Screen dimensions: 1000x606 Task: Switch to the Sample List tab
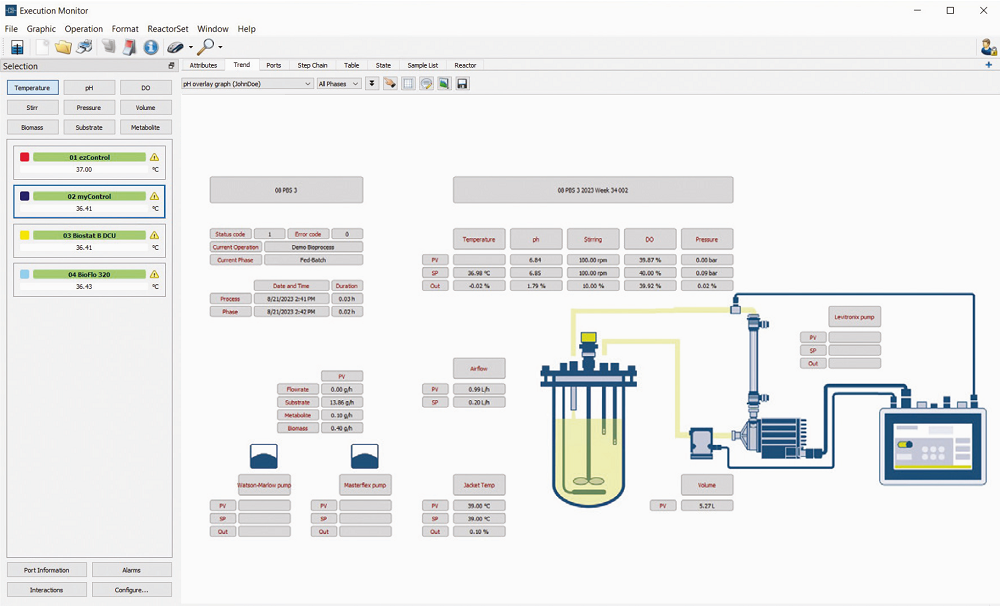423,65
